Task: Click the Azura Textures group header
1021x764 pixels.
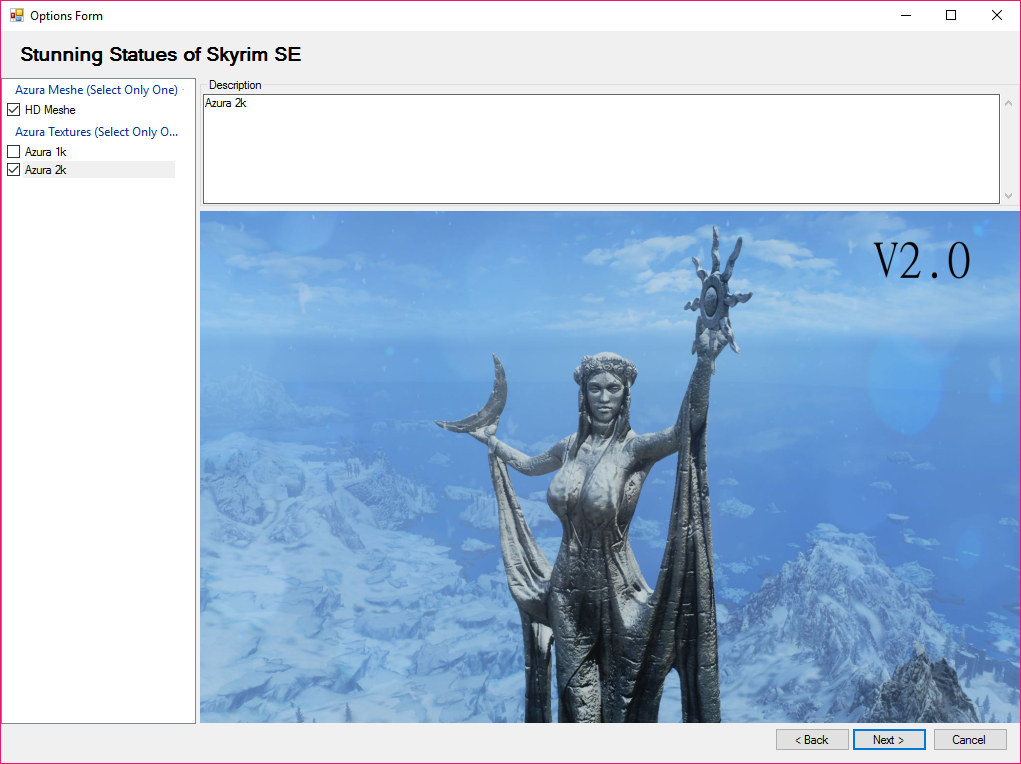Action: tap(96, 132)
